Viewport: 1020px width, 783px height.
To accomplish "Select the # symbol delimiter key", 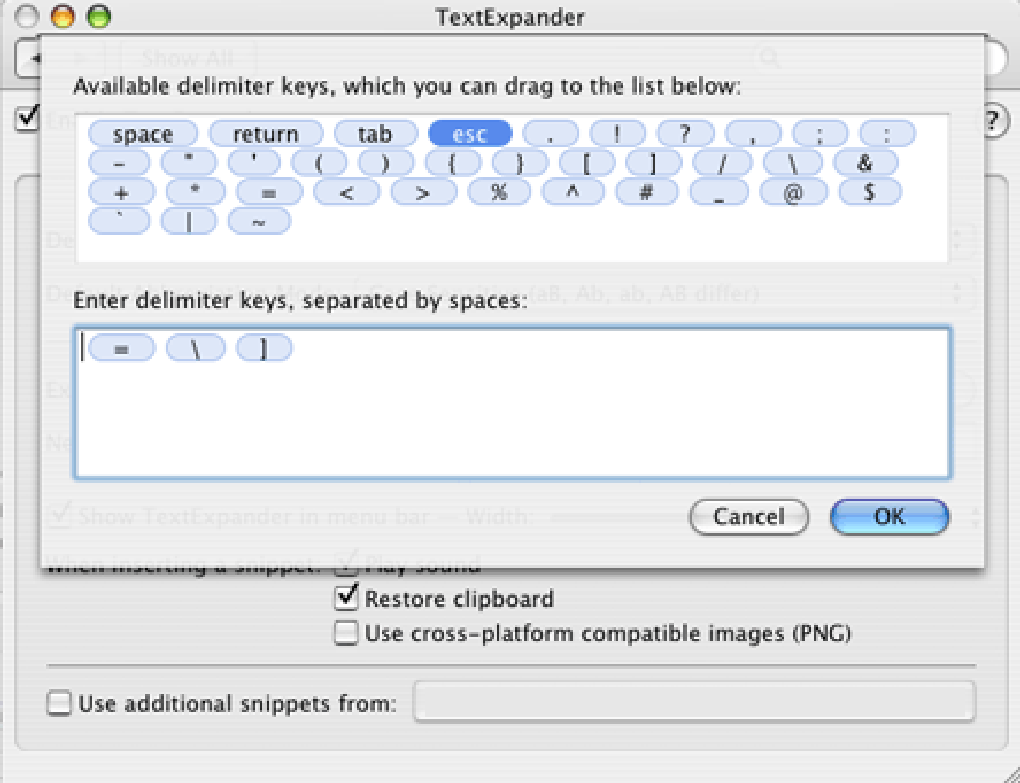I will (x=646, y=192).
